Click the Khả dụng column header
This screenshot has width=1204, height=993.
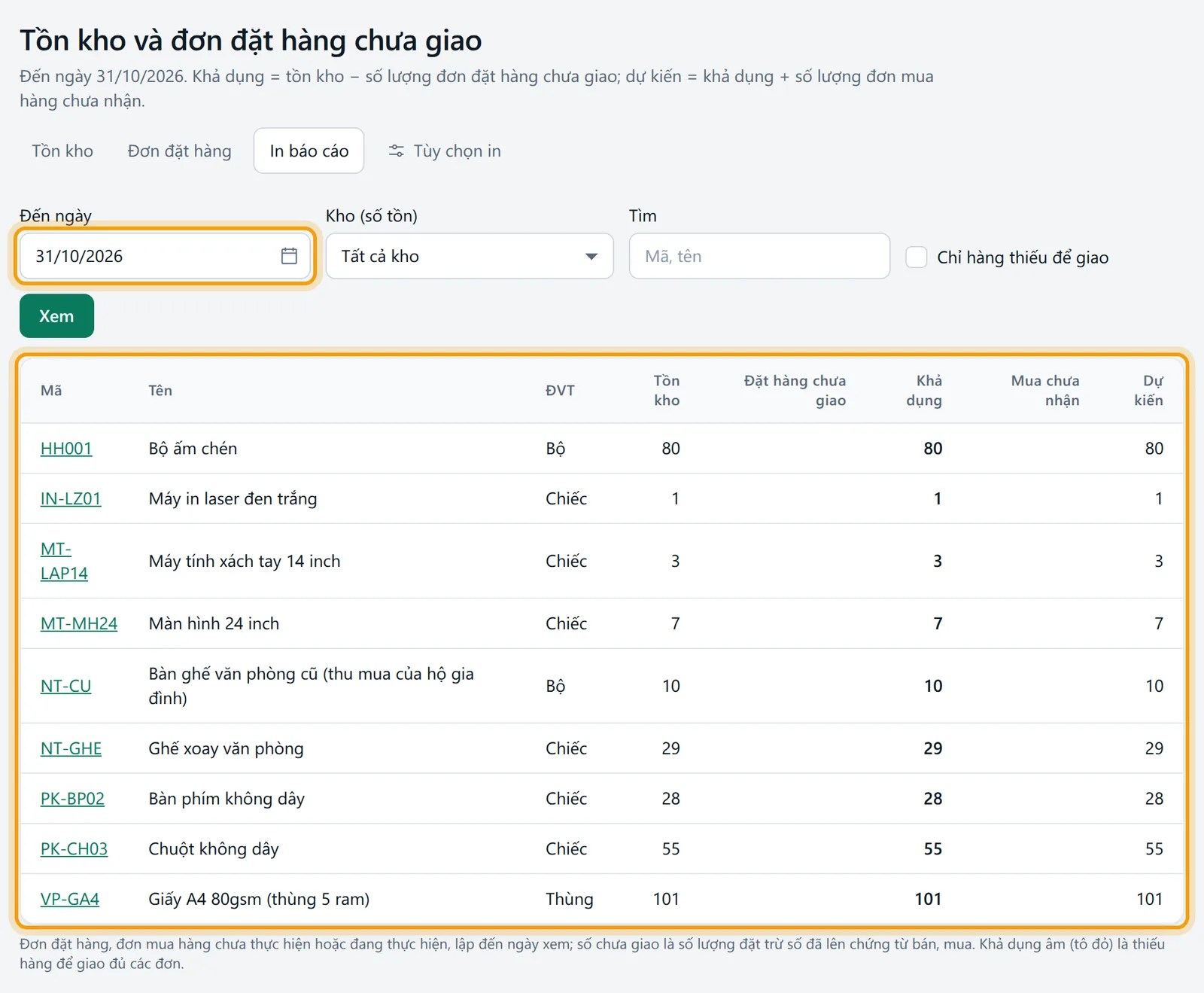click(x=924, y=391)
